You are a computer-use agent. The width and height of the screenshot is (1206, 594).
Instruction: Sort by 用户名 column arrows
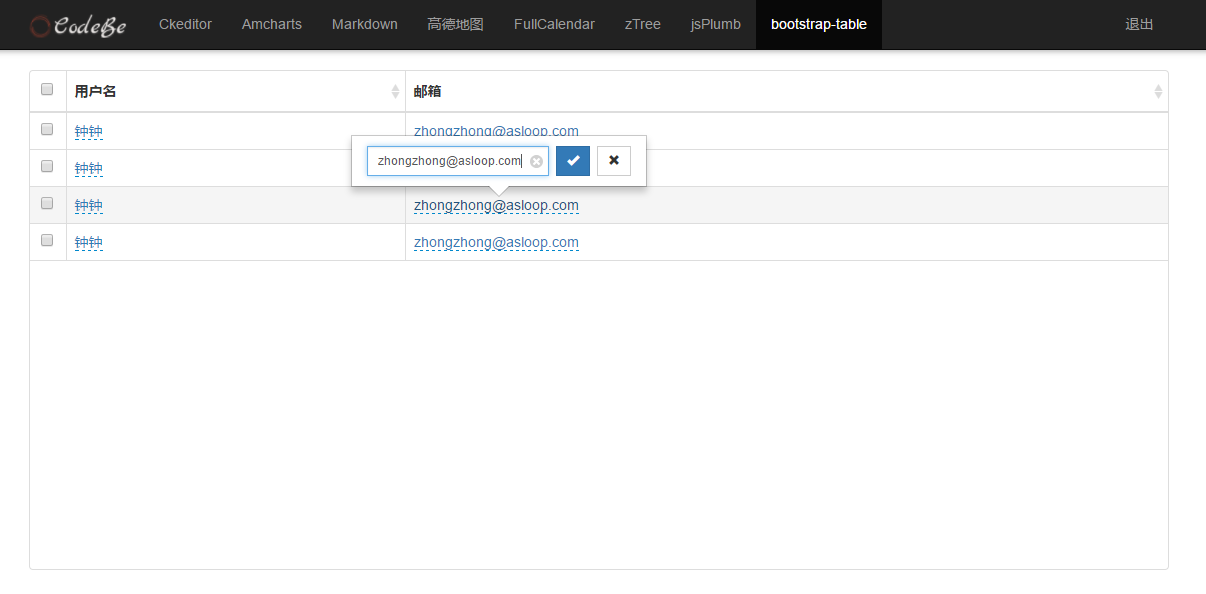click(x=395, y=91)
